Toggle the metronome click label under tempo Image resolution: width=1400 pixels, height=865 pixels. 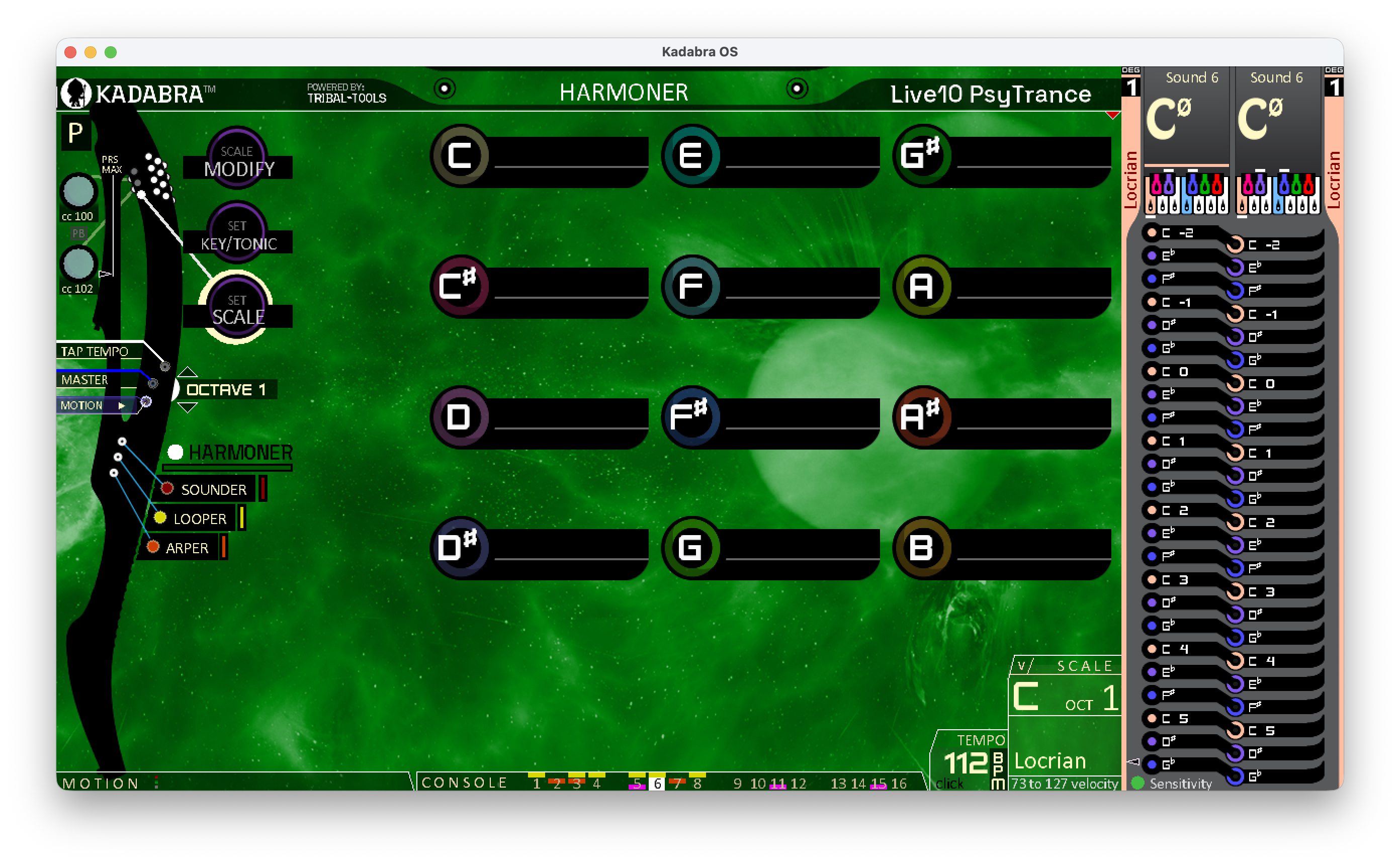tap(949, 784)
